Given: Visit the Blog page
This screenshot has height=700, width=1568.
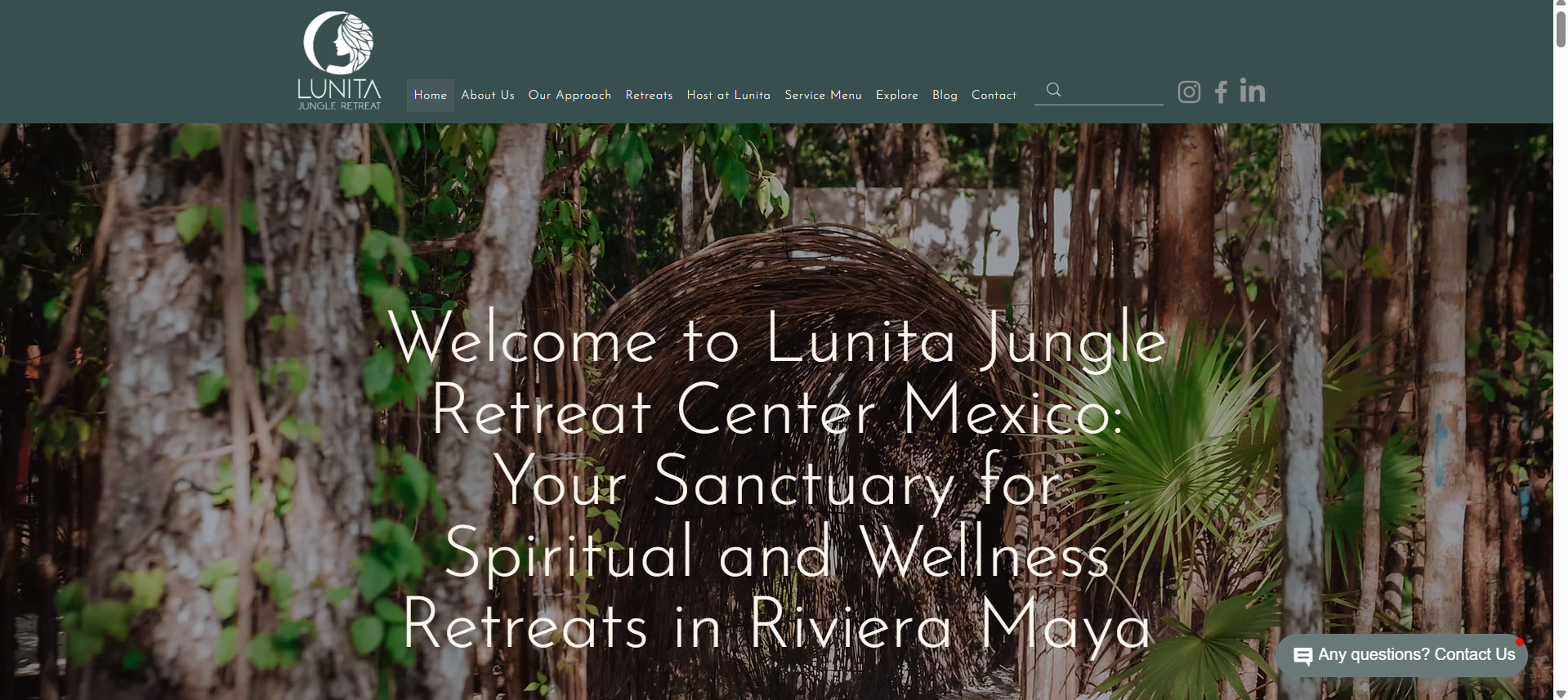Looking at the screenshot, I should pos(945,96).
